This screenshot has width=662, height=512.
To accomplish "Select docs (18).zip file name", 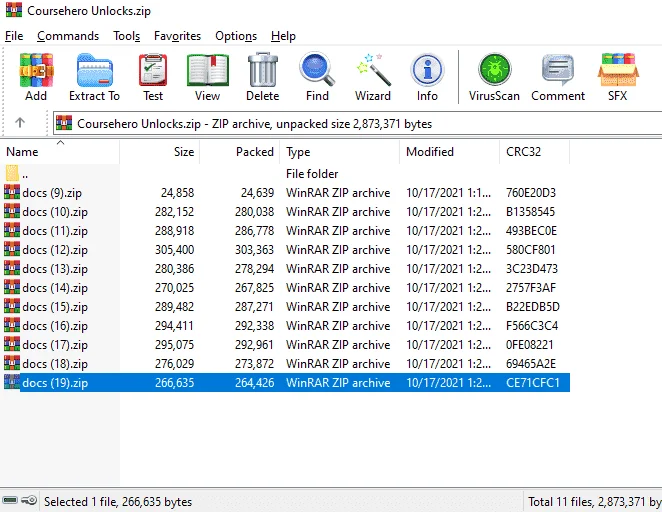I will [55, 364].
